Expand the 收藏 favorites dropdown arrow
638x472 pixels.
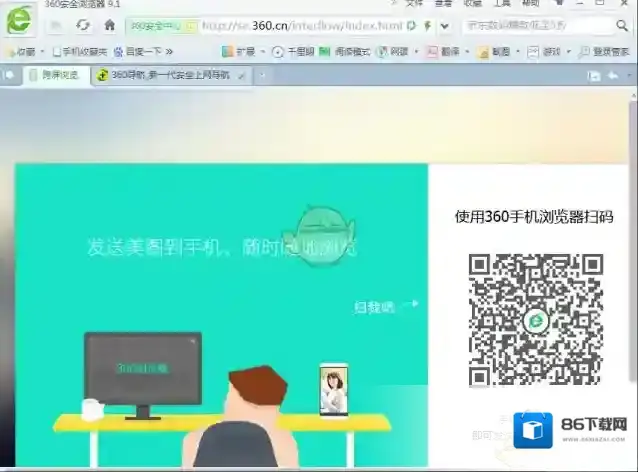pyautogui.click(x=42, y=52)
